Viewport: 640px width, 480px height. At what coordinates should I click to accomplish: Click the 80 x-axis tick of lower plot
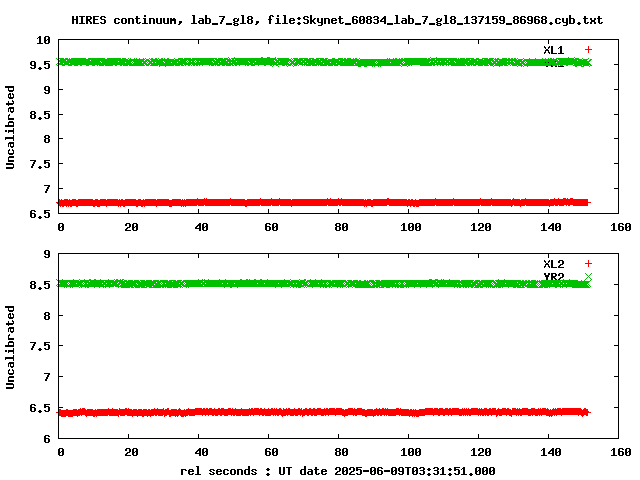click(x=341, y=452)
